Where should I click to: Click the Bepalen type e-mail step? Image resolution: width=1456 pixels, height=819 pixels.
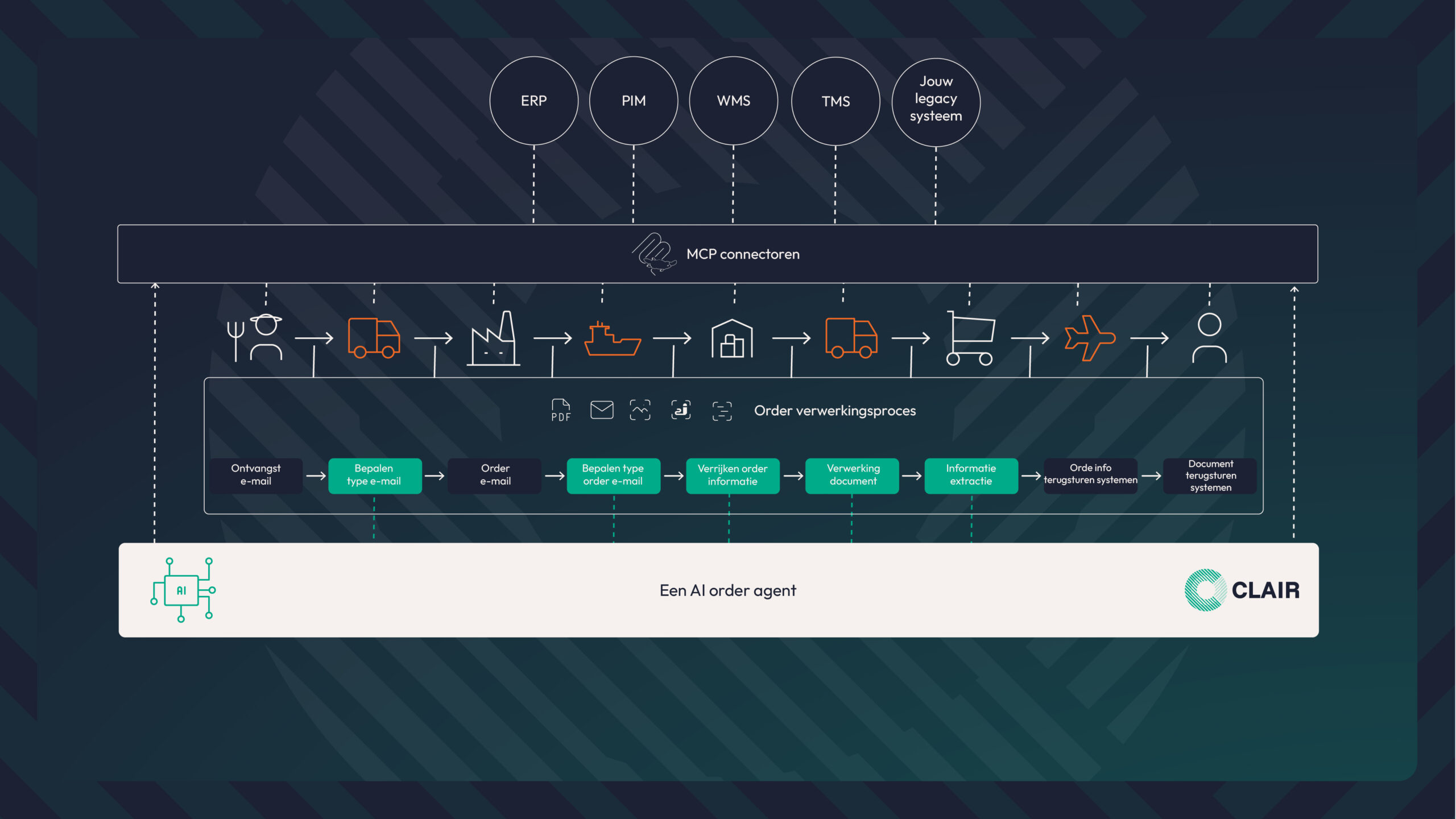tap(374, 475)
